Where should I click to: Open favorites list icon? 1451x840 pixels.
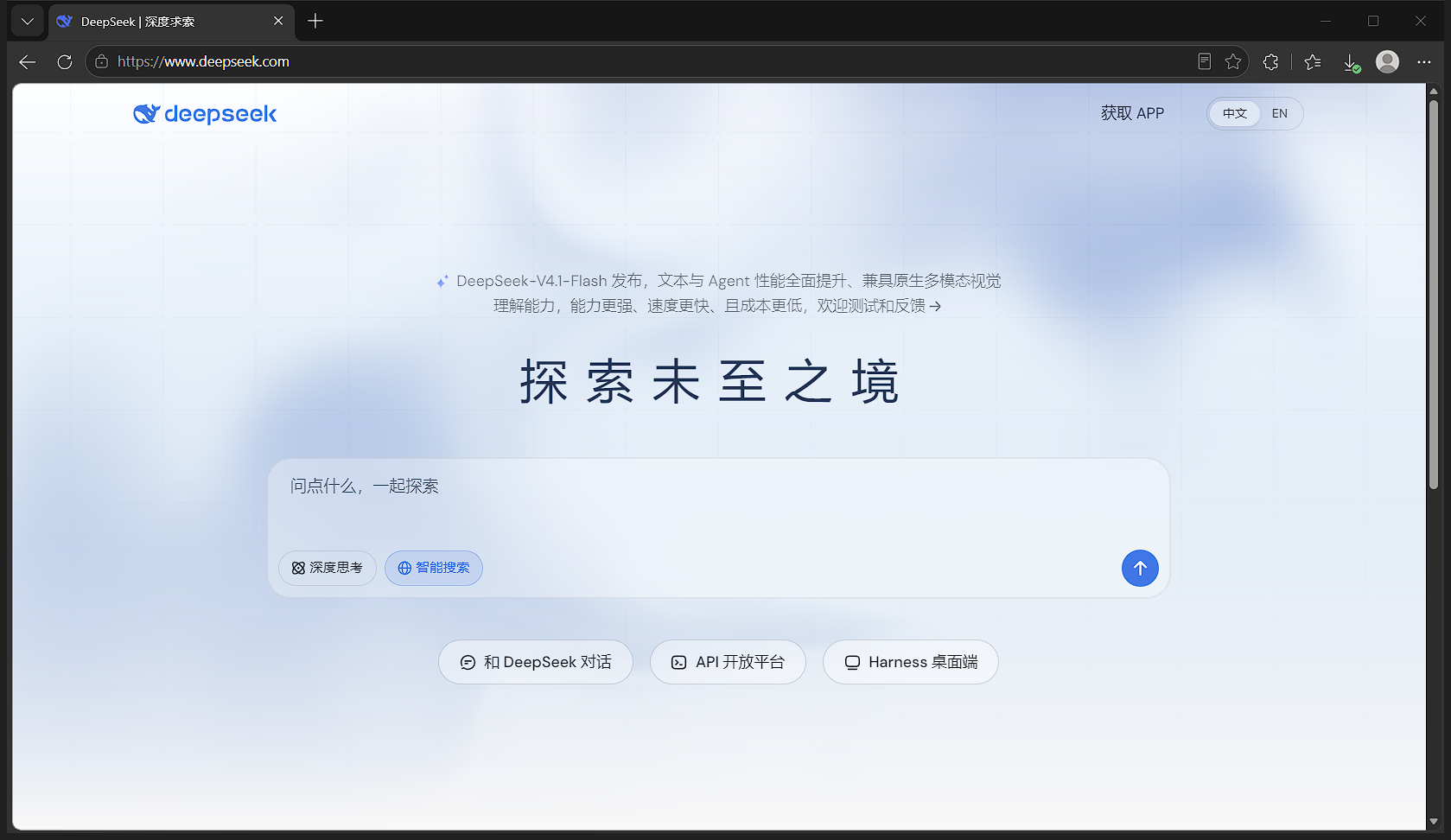pos(1313,61)
